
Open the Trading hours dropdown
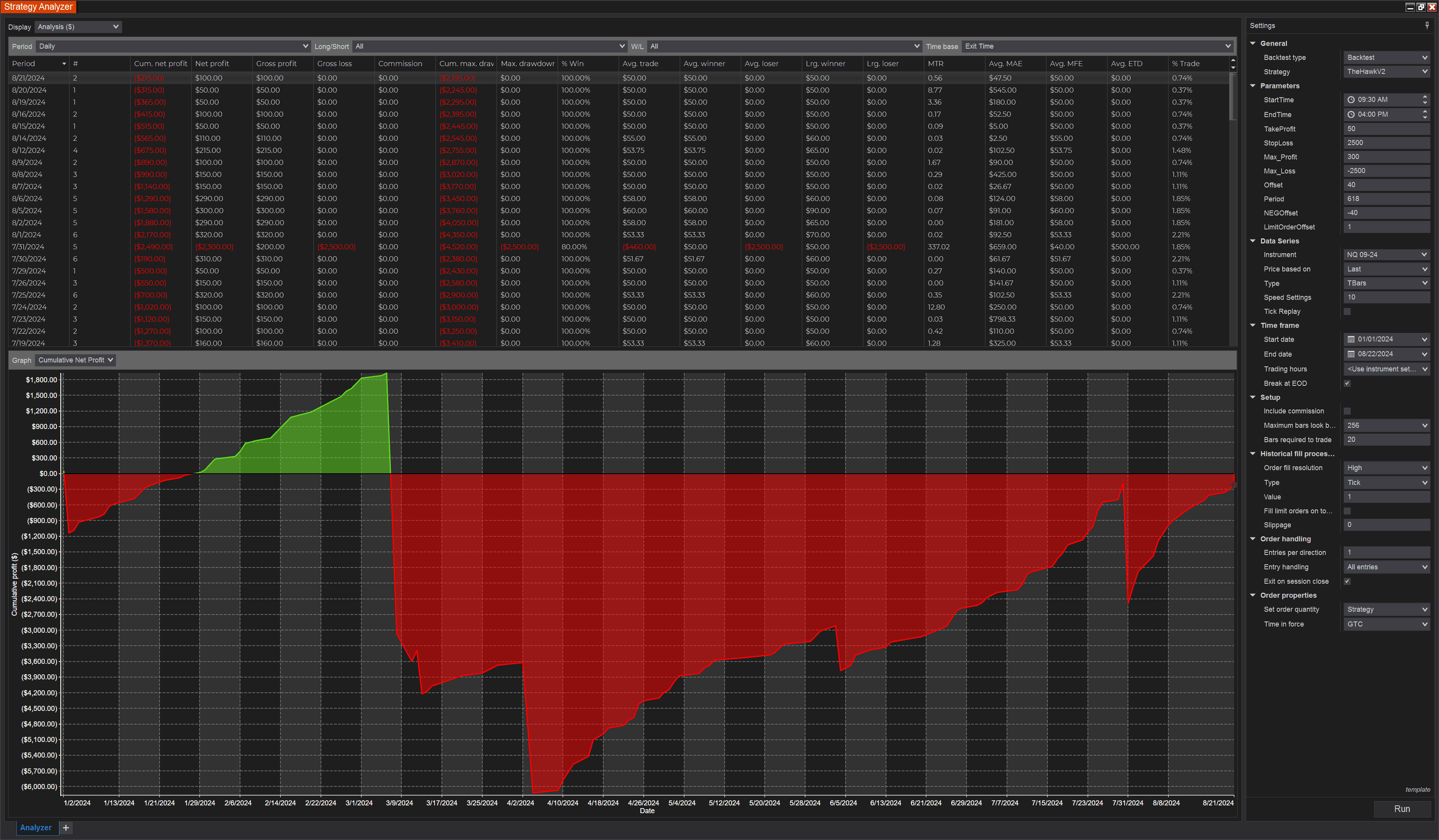pyautogui.click(x=1387, y=369)
